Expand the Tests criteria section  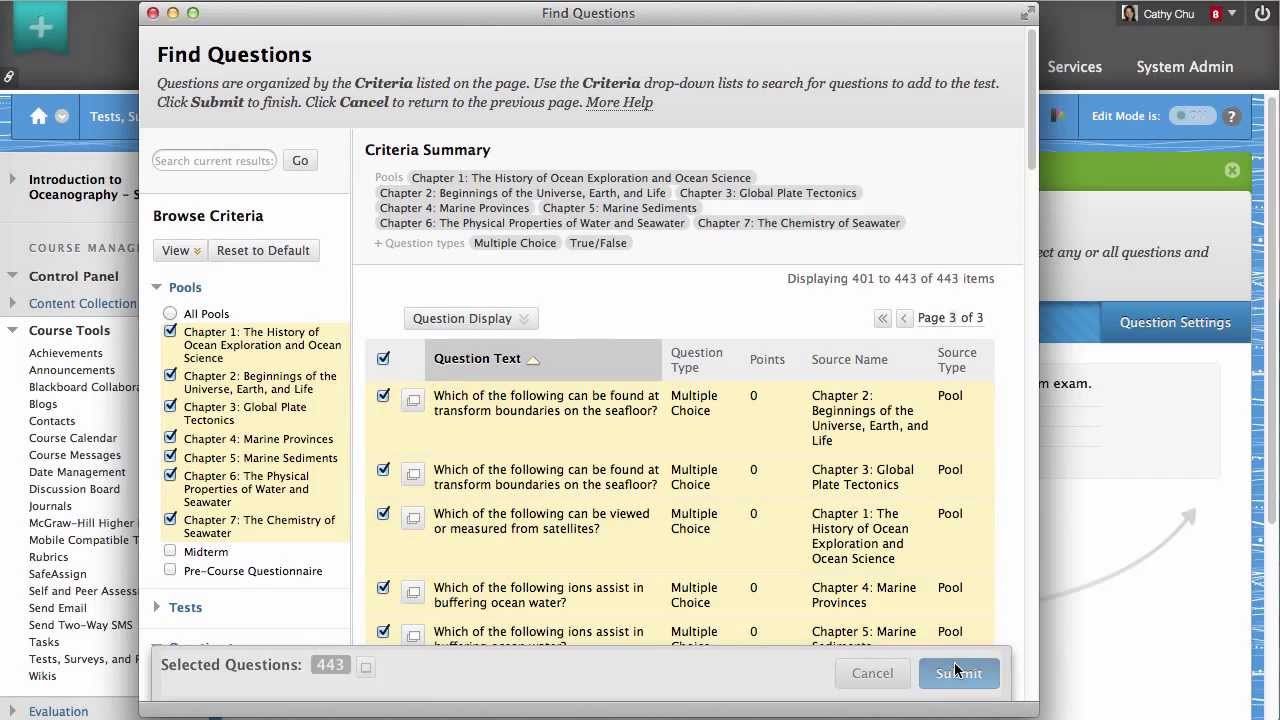coord(157,607)
